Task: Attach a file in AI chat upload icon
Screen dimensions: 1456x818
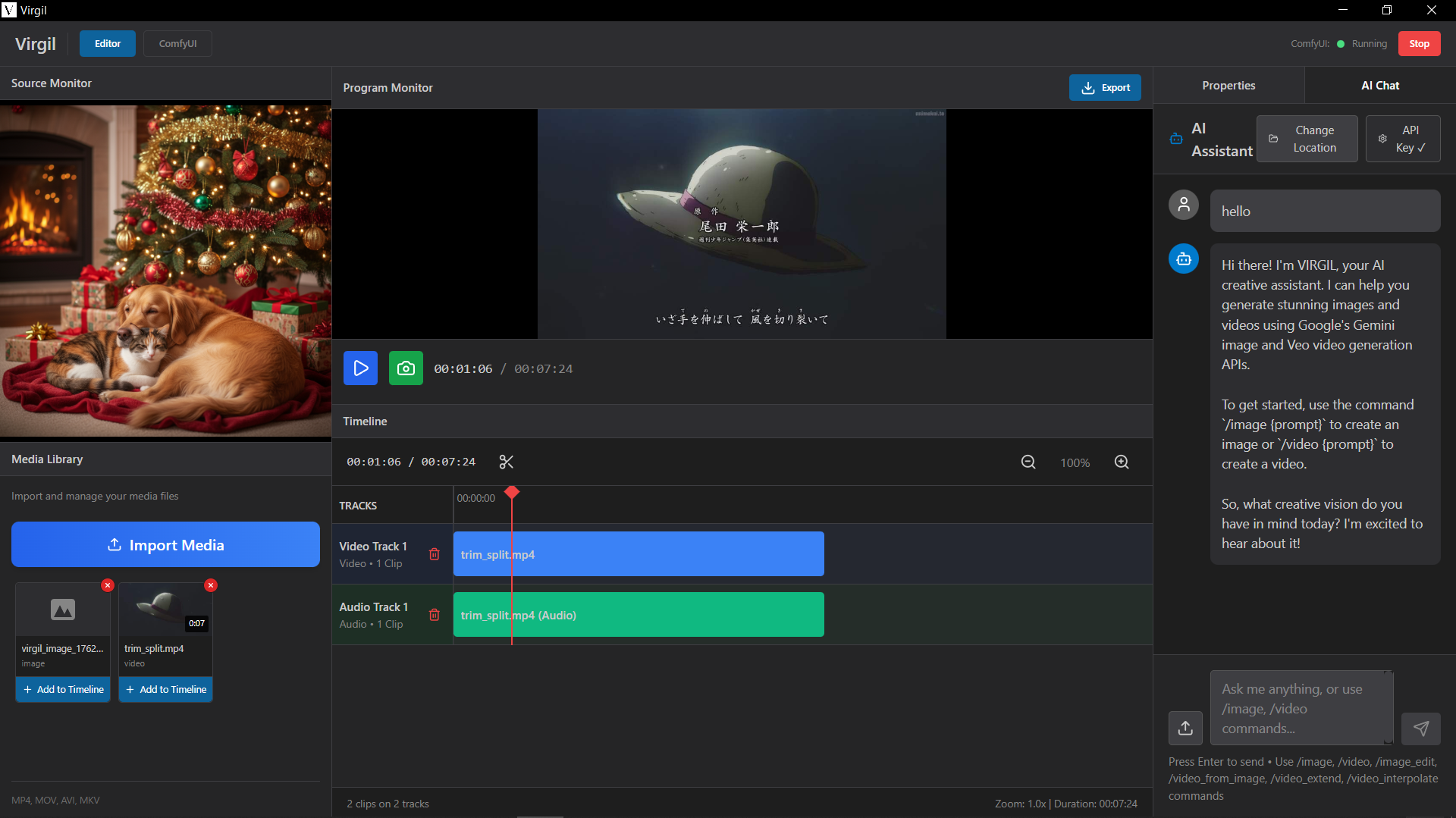Action: click(x=1185, y=728)
